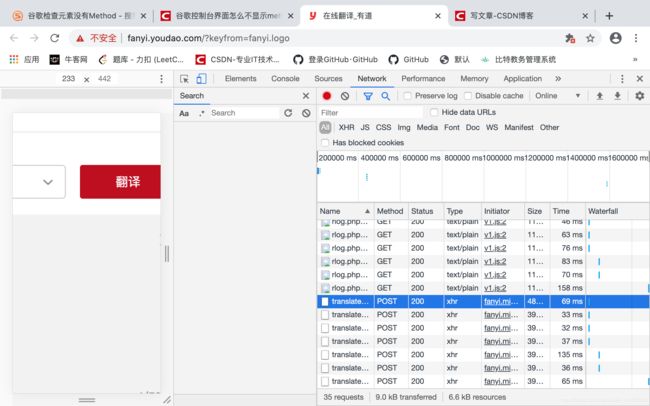Clear the network log icon
Screen dimensions: 650x406
pyautogui.click(x=345, y=96)
